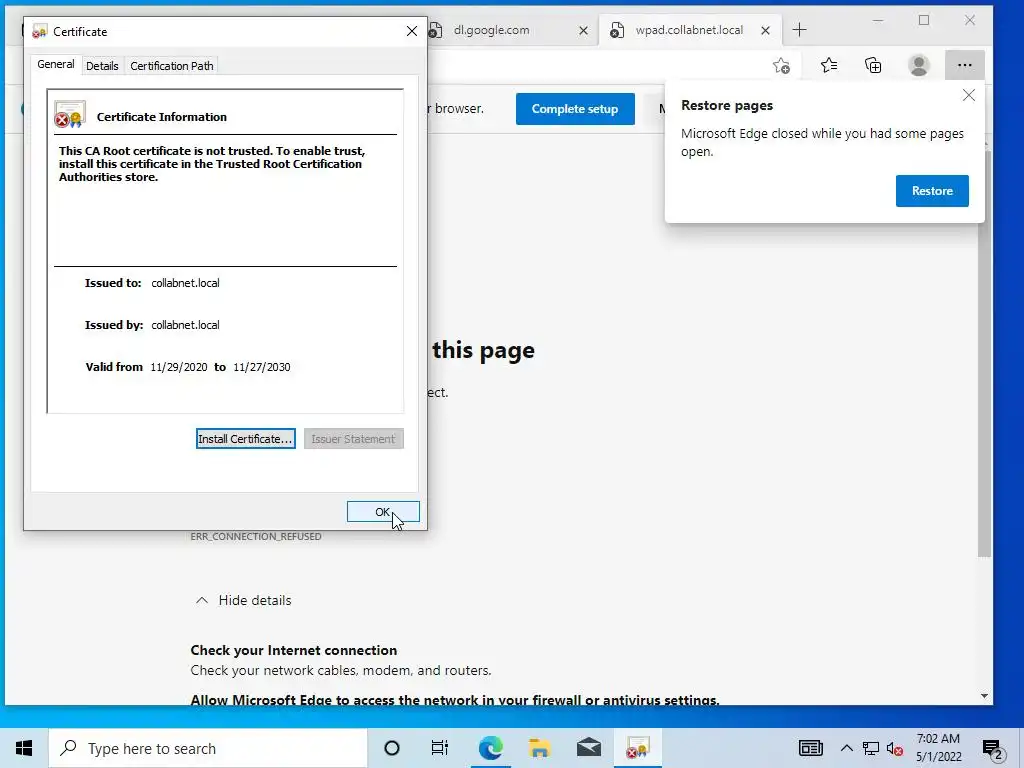Open File Explorer from the taskbar
This screenshot has width=1024, height=768.
539,748
